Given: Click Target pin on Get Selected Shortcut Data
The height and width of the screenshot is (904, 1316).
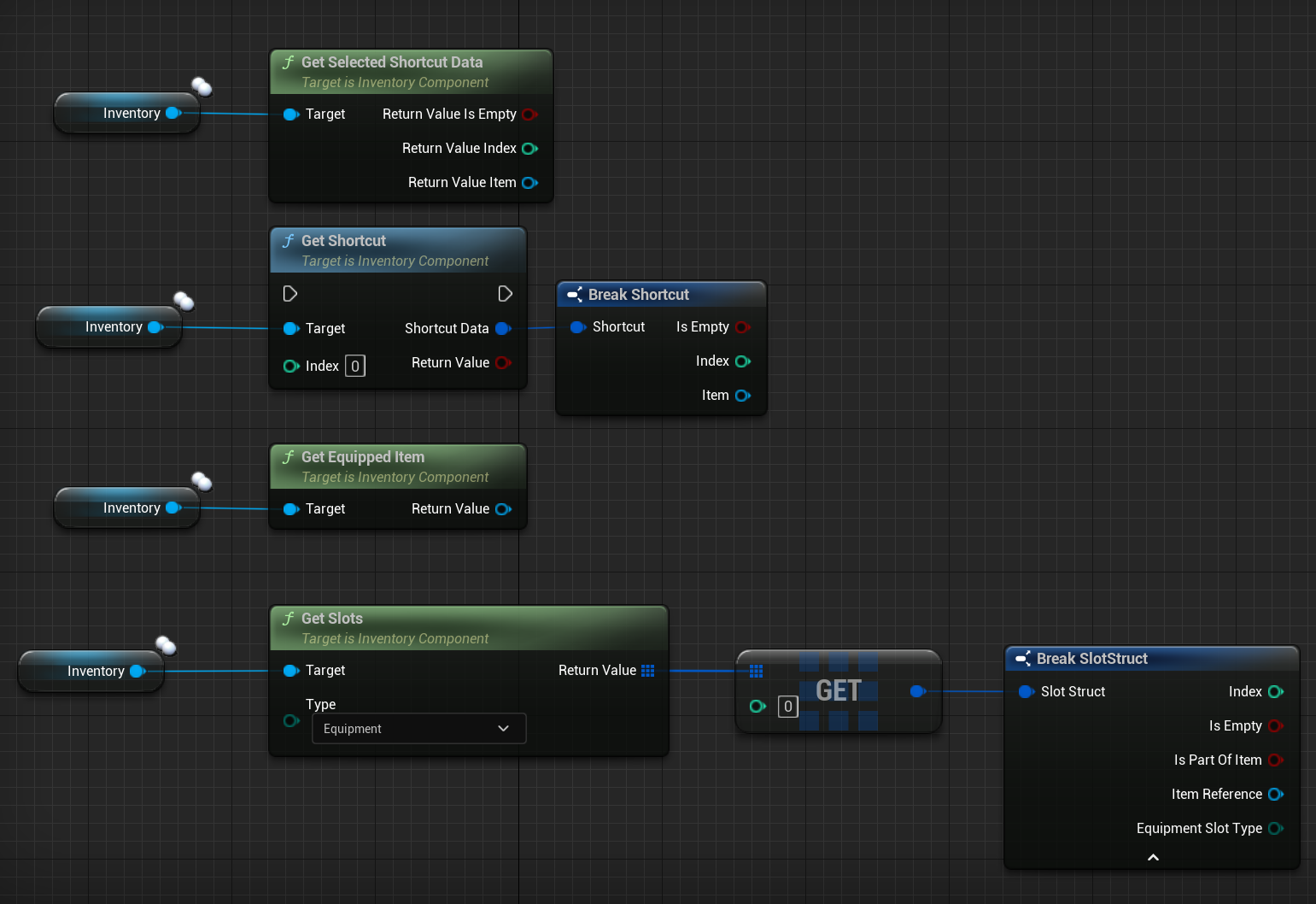Looking at the screenshot, I should pos(290,114).
